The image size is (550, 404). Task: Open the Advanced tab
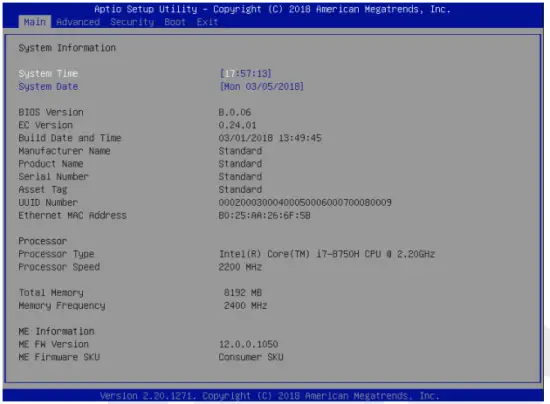[x=78, y=22]
